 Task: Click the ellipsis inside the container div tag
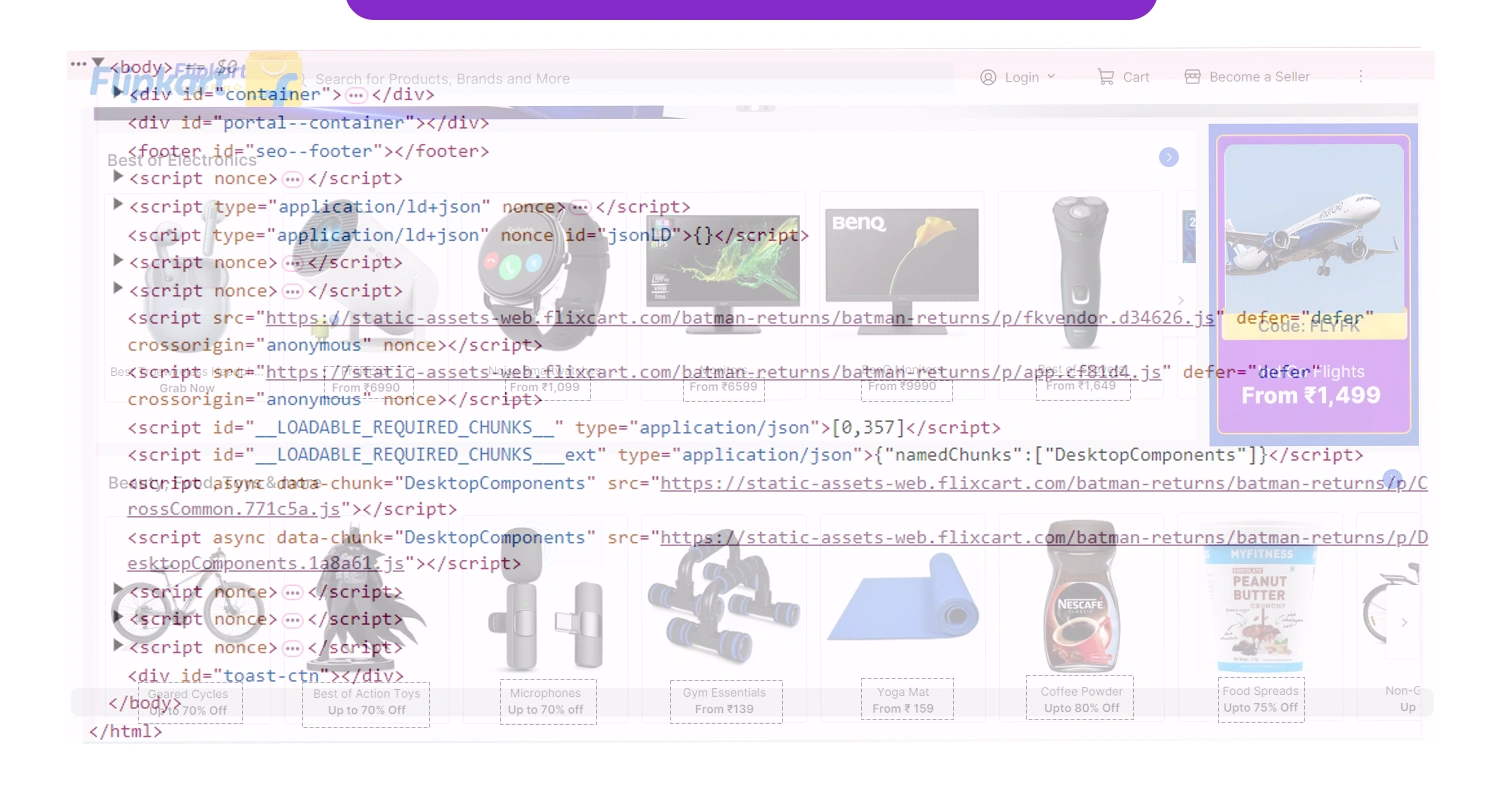pyautogui.click(x=355, y=94)
